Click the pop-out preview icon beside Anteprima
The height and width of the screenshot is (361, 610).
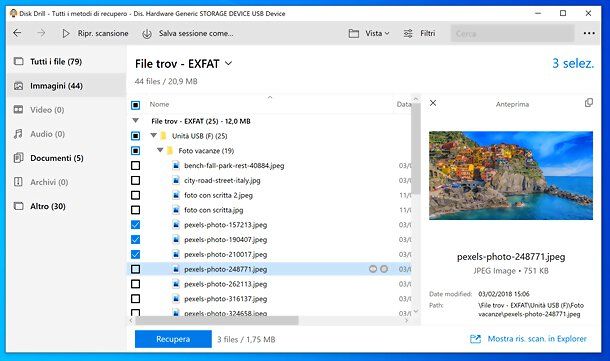click(x=589, y=103)
